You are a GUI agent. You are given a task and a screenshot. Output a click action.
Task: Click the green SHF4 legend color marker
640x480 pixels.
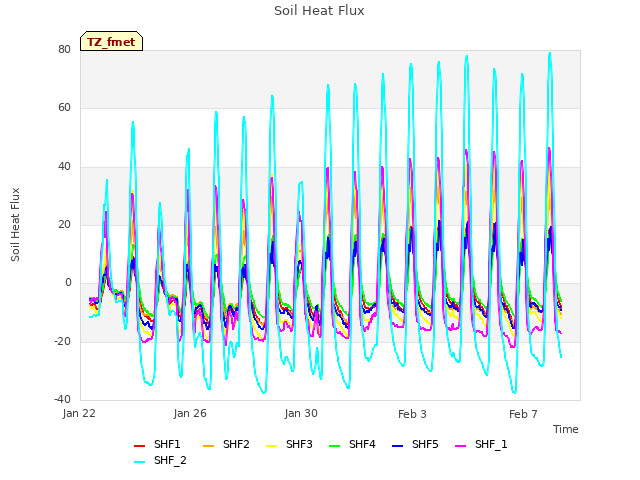tap(335, 446)
